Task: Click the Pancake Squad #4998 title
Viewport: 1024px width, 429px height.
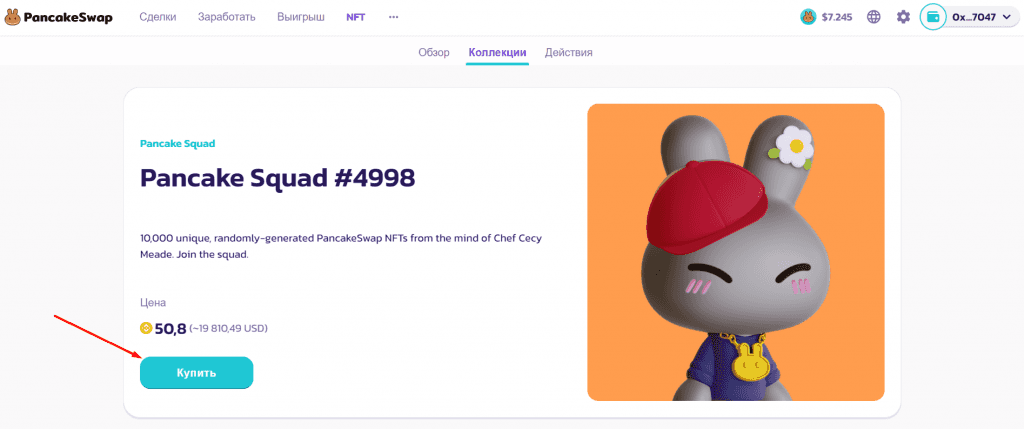Action: 278,178
